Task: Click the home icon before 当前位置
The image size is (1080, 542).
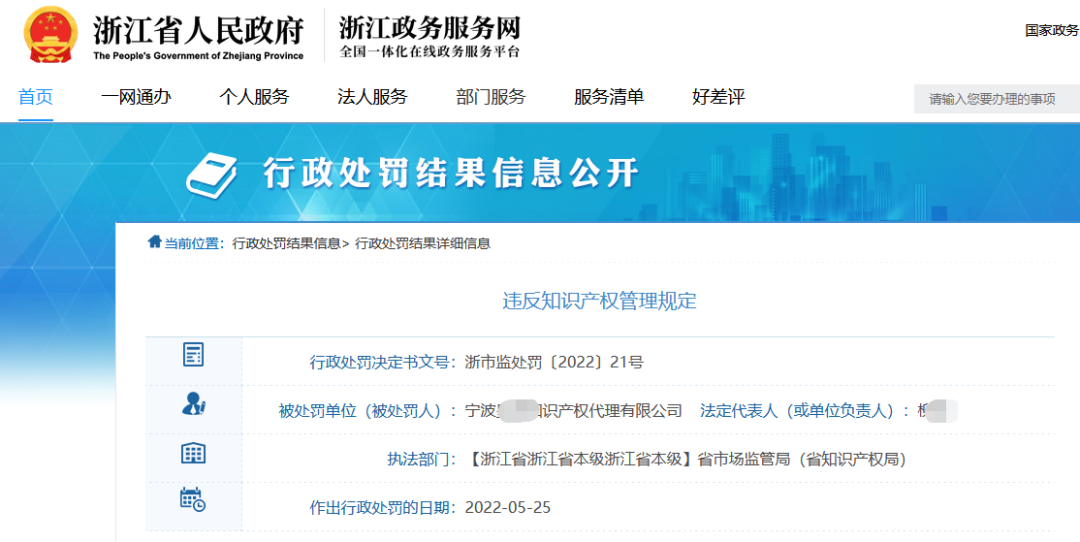Action: pos(155,242)
